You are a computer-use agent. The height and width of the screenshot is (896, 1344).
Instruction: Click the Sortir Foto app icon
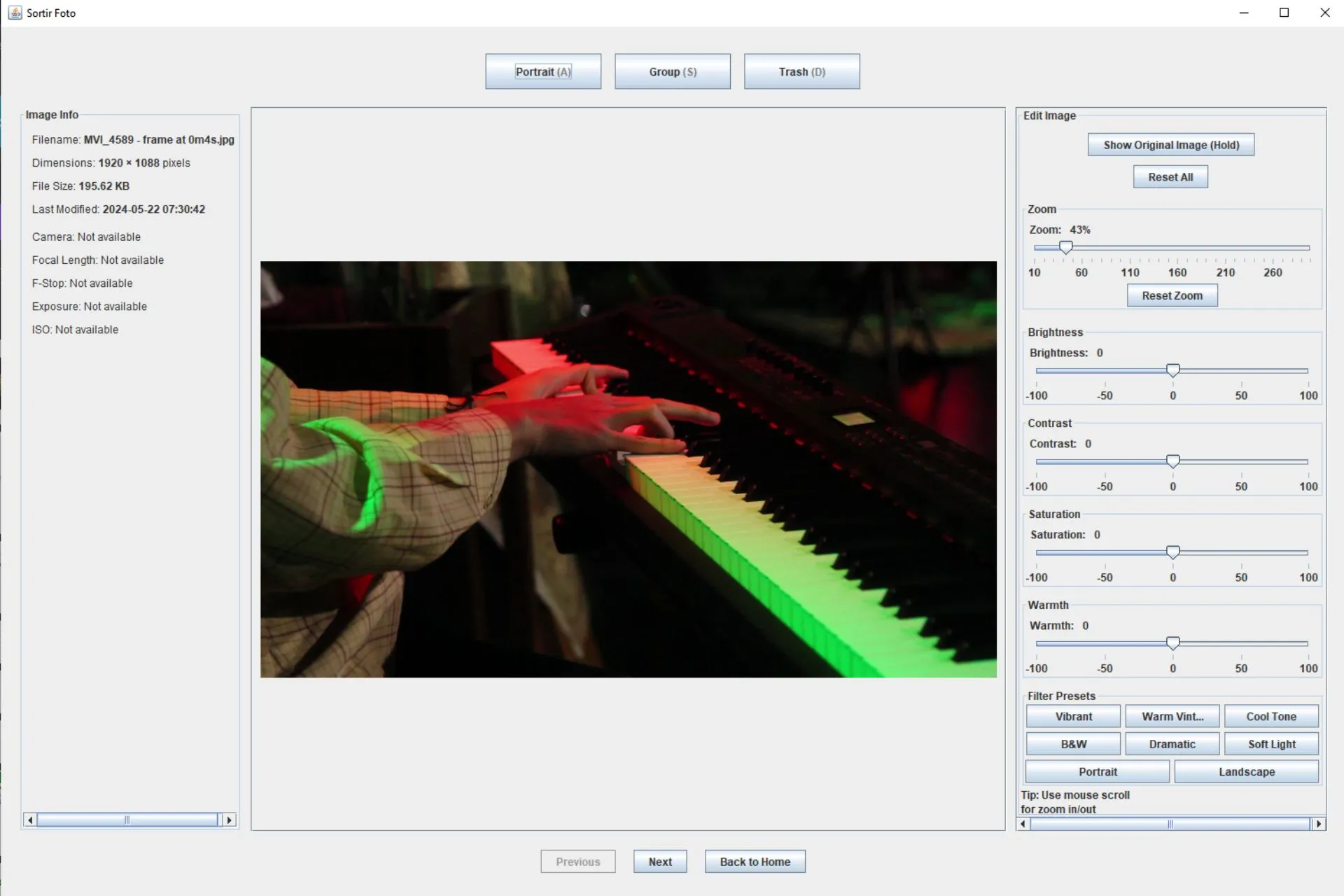point(15,13)
